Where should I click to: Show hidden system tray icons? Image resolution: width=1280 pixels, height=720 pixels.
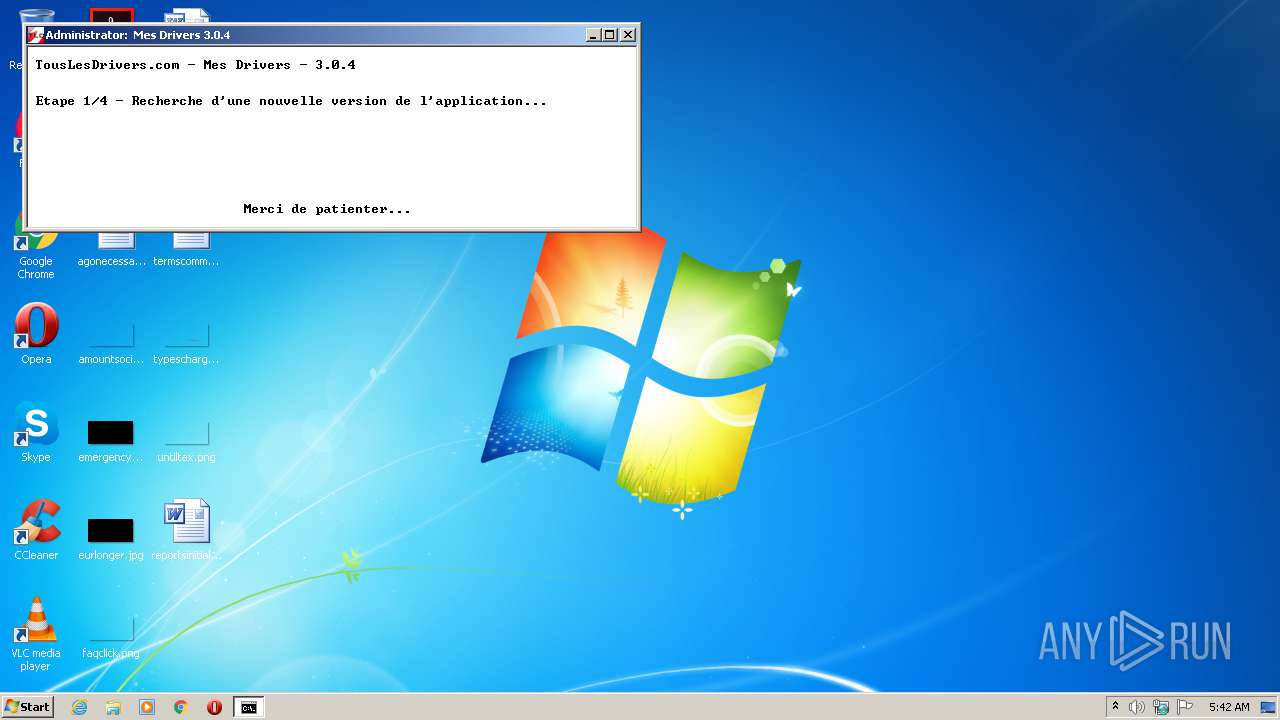[1115, 707]
